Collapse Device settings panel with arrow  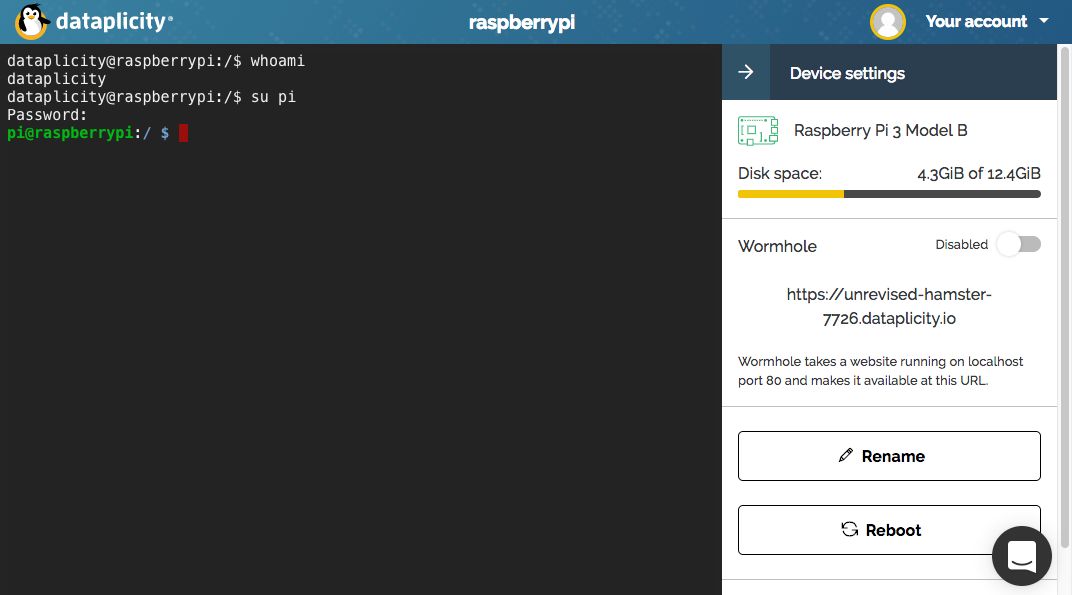point(746,72)
